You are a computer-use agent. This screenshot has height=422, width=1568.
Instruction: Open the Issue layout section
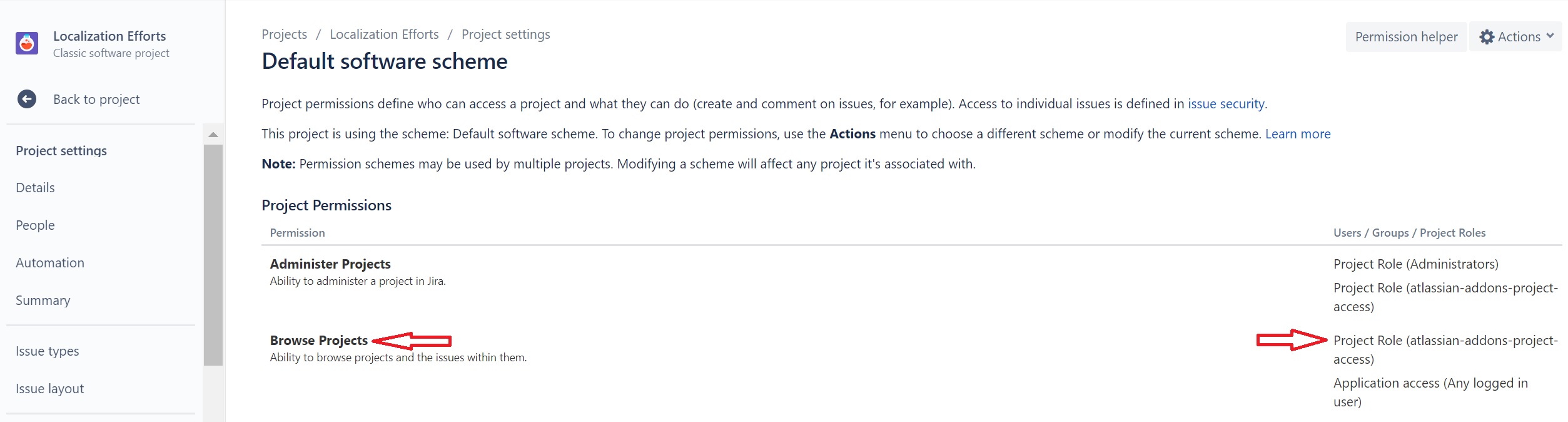click(x=49, y=388)
